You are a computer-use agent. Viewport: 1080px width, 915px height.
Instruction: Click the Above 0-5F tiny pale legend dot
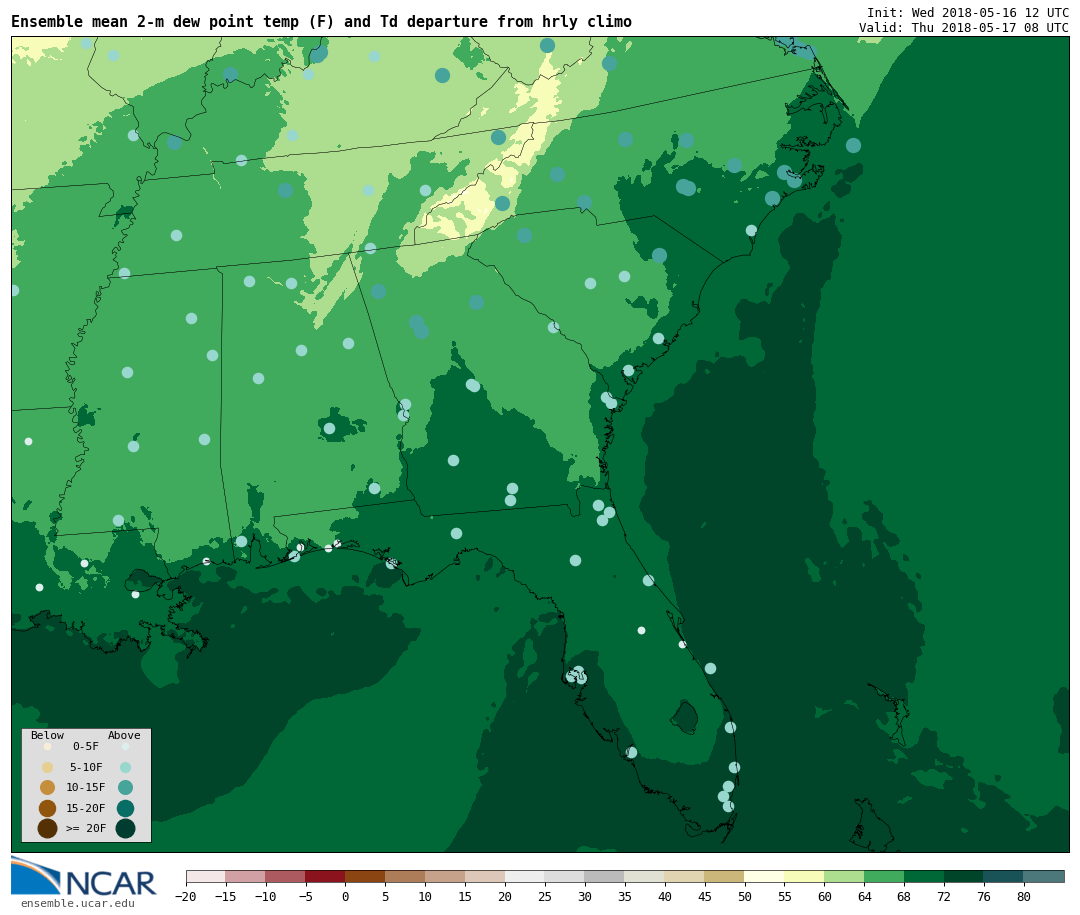click(125, 746)
